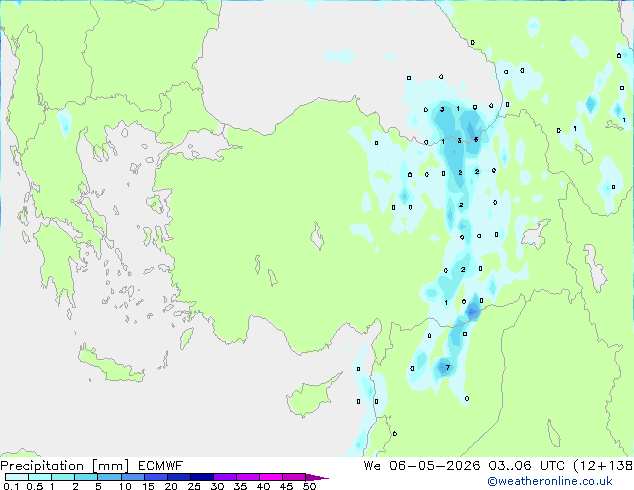Select the 0.1–0.5 mm legend color swatch
This screenshot has width=634, height=490.
pyautogui.click(x=17, y=477)
